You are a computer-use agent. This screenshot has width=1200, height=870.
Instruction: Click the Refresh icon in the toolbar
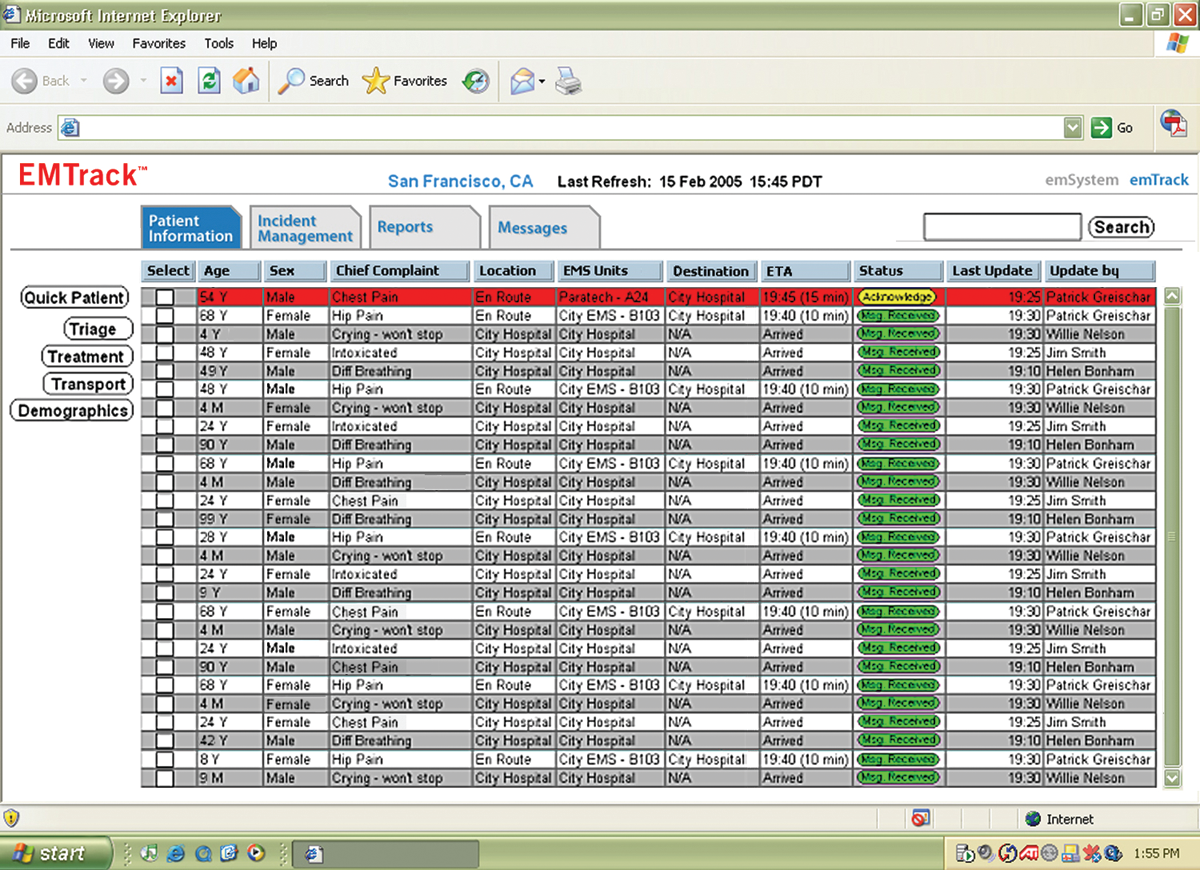[209, 82]
